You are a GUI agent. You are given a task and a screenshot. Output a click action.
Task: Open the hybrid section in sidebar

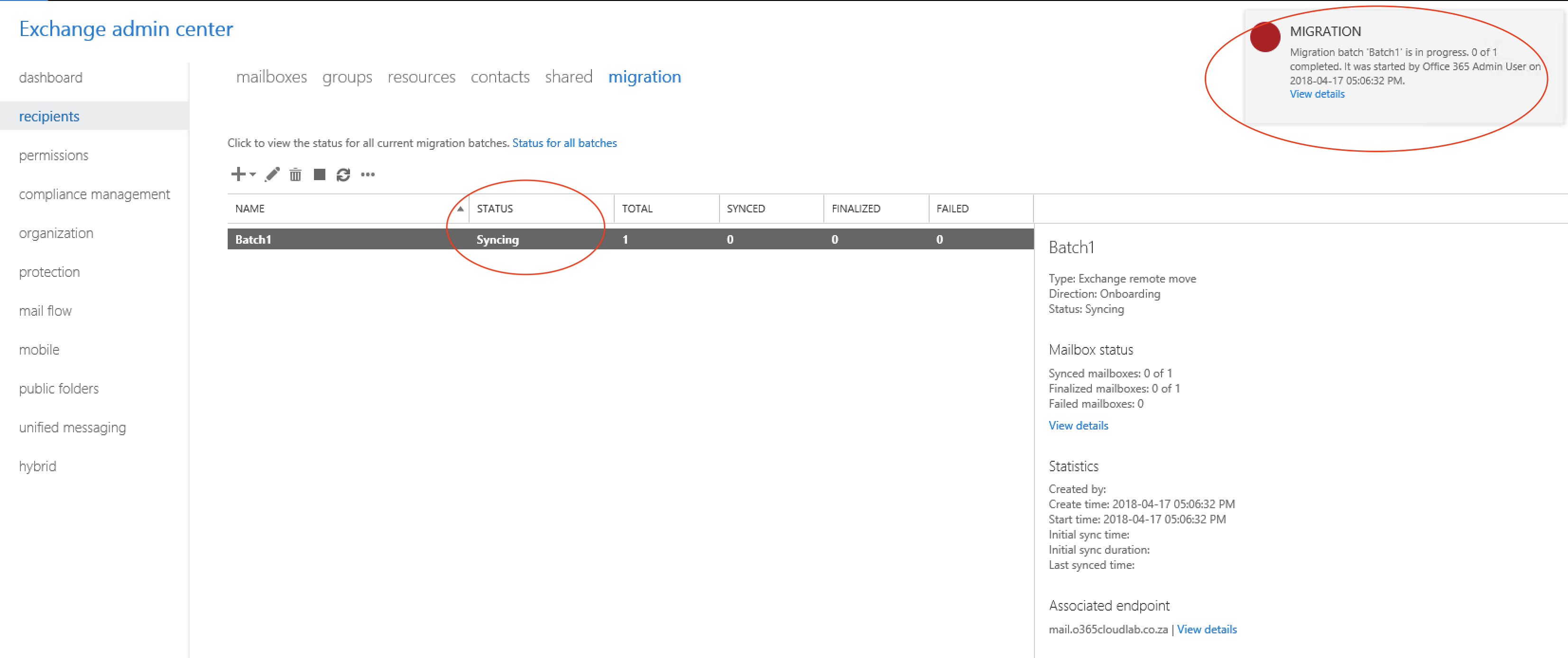pyautogui.click(x=37, y=466)
